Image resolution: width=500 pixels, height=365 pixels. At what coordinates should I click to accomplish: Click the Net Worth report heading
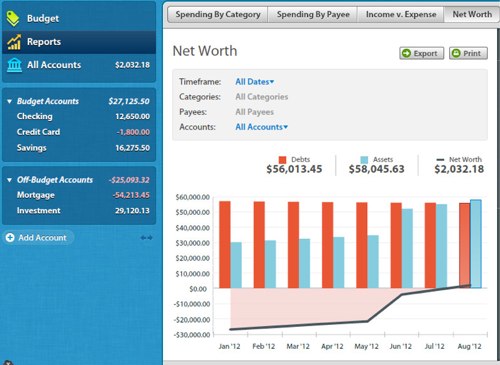pyautogui.click(x=205, y=51)
